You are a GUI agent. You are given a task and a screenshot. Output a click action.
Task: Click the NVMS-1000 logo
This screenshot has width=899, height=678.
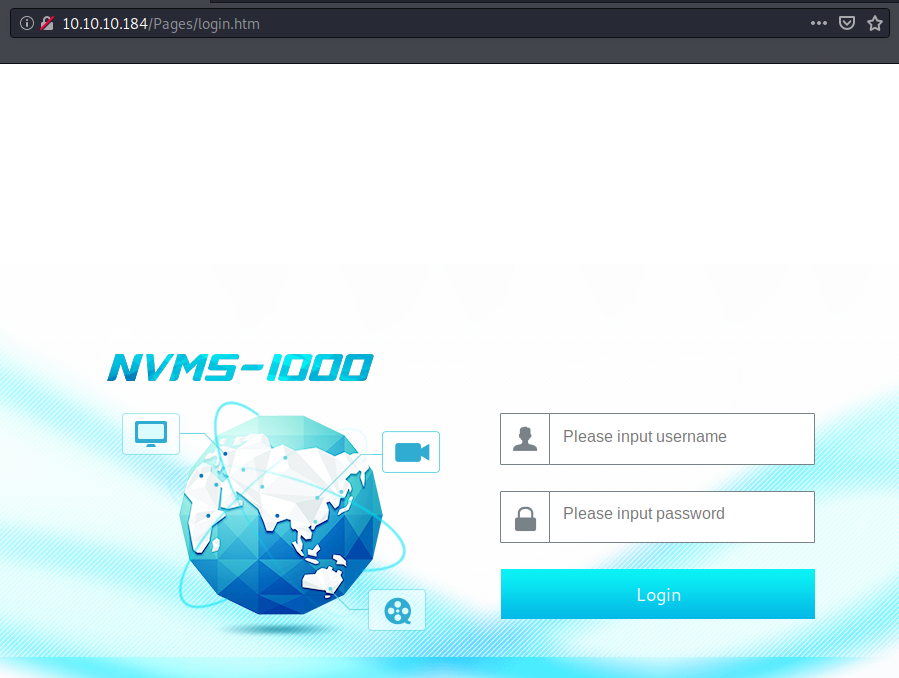tap(240, 368)
